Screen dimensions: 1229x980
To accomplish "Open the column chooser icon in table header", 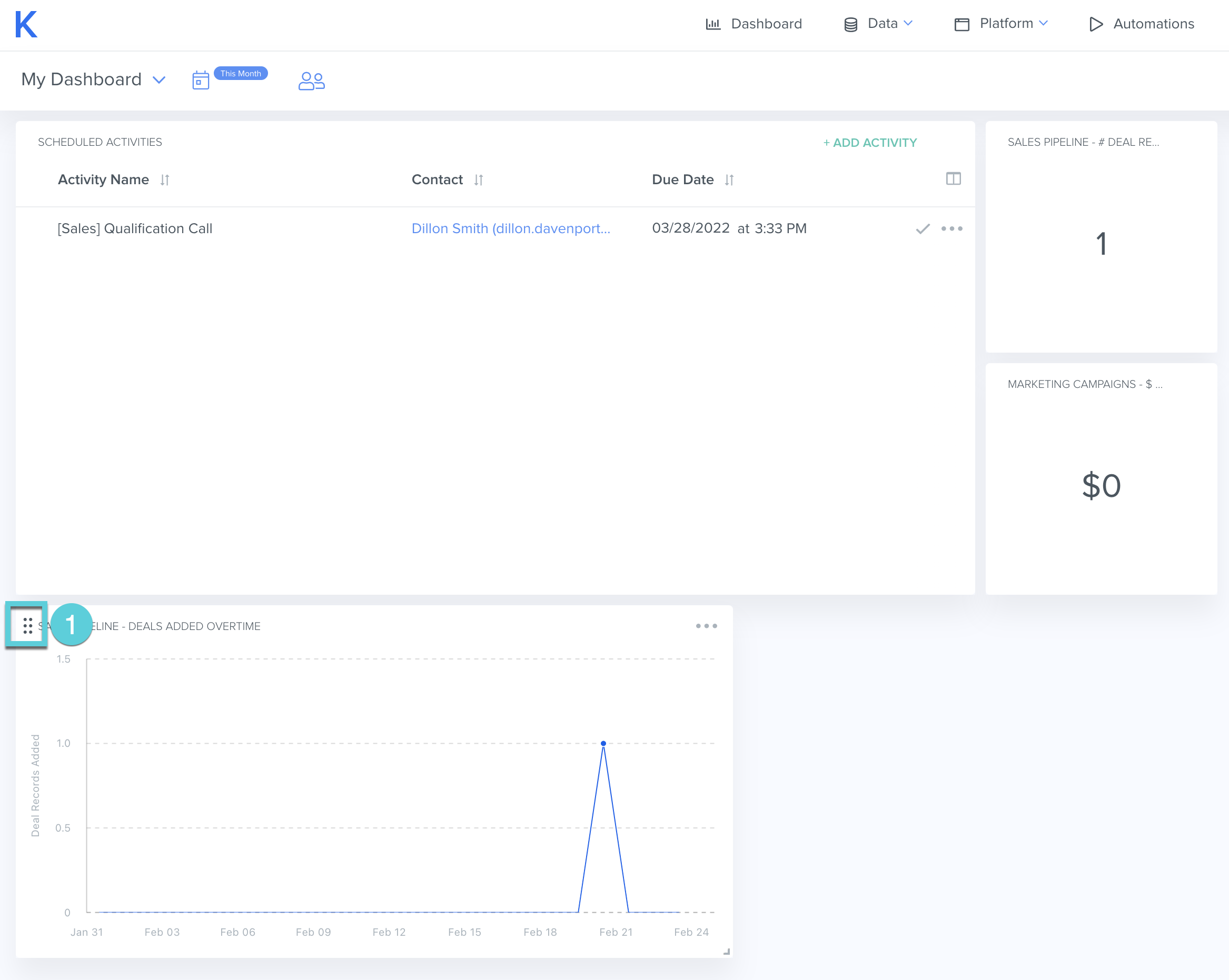I will coord(953,179).
